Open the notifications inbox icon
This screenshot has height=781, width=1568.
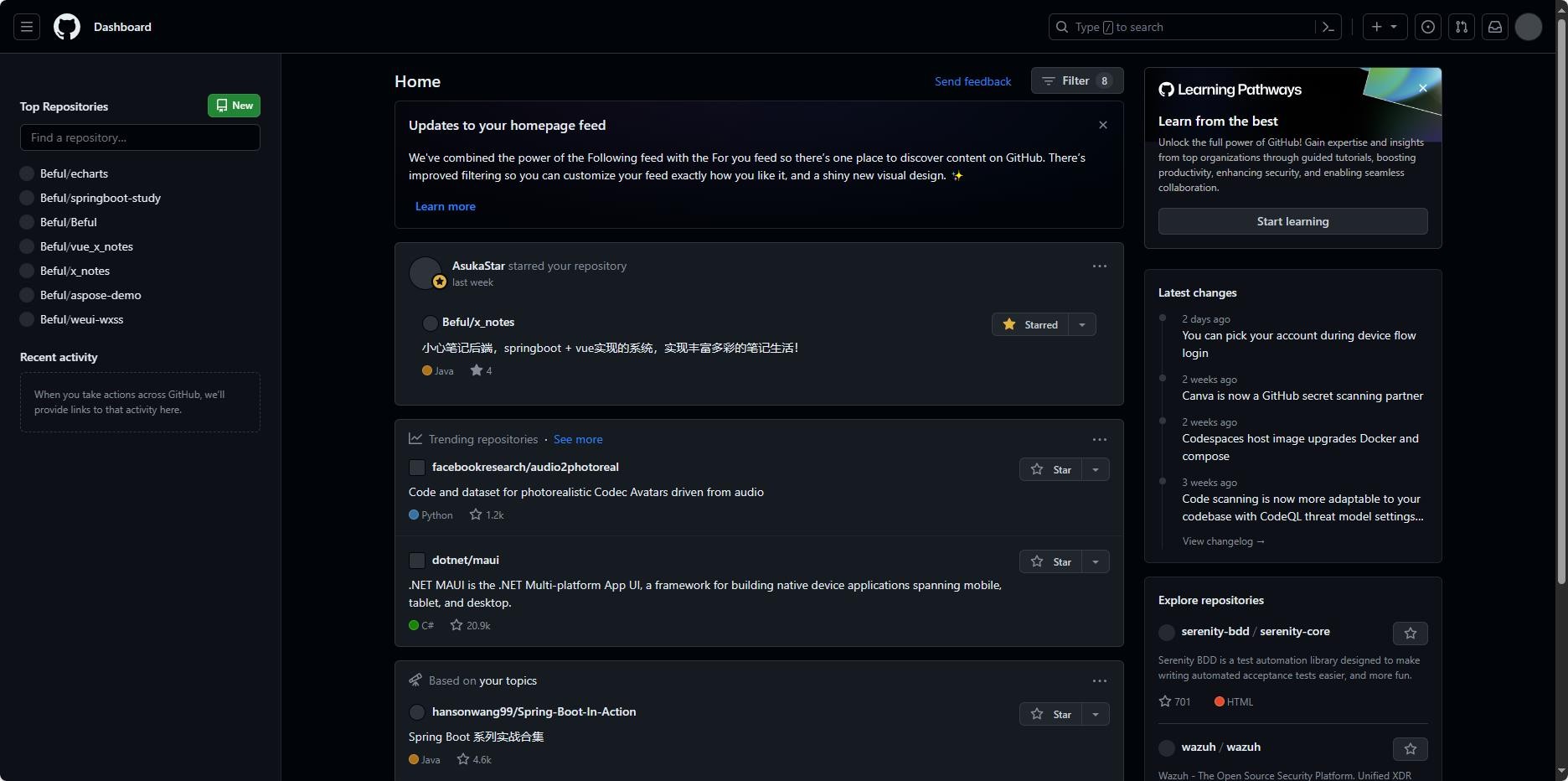click(x=1495, y=27)
